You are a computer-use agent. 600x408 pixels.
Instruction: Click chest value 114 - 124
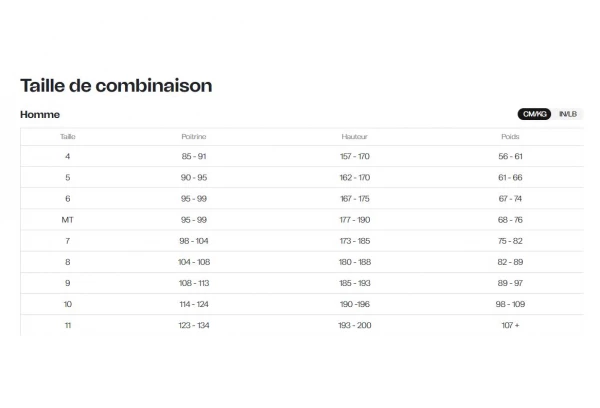(x=194, y=304)
